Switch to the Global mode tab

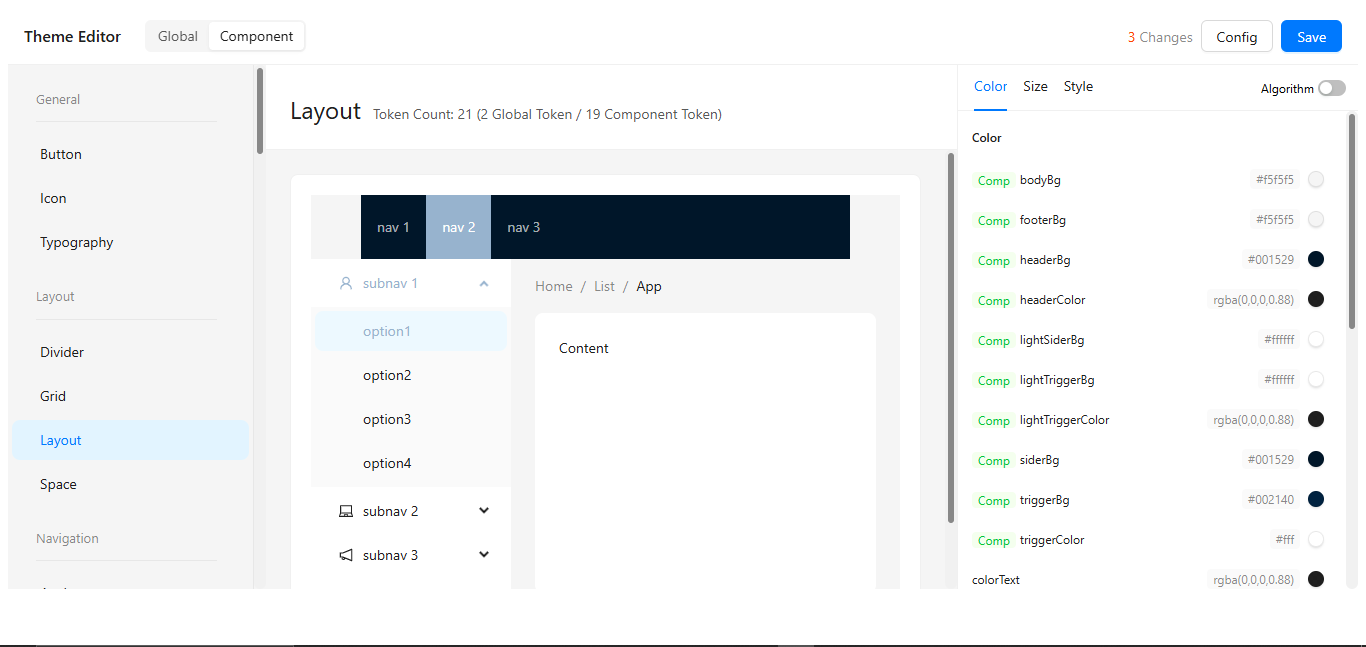178,36
